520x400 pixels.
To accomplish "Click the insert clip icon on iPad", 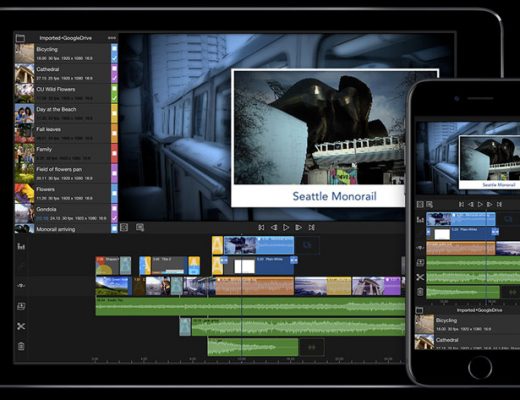I will 21,306.
